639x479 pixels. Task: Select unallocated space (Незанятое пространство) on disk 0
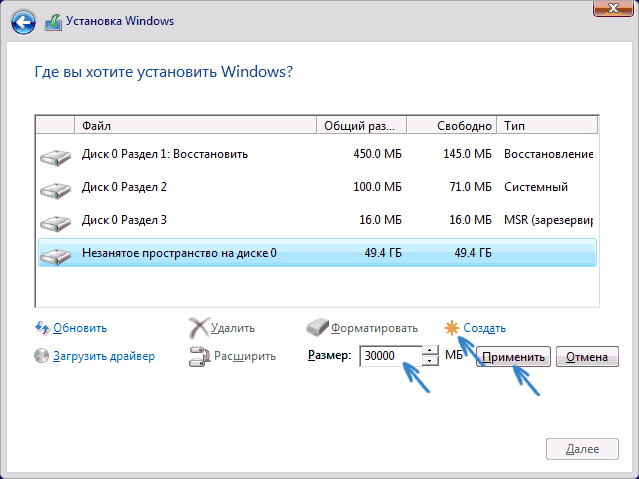(317, 253)
